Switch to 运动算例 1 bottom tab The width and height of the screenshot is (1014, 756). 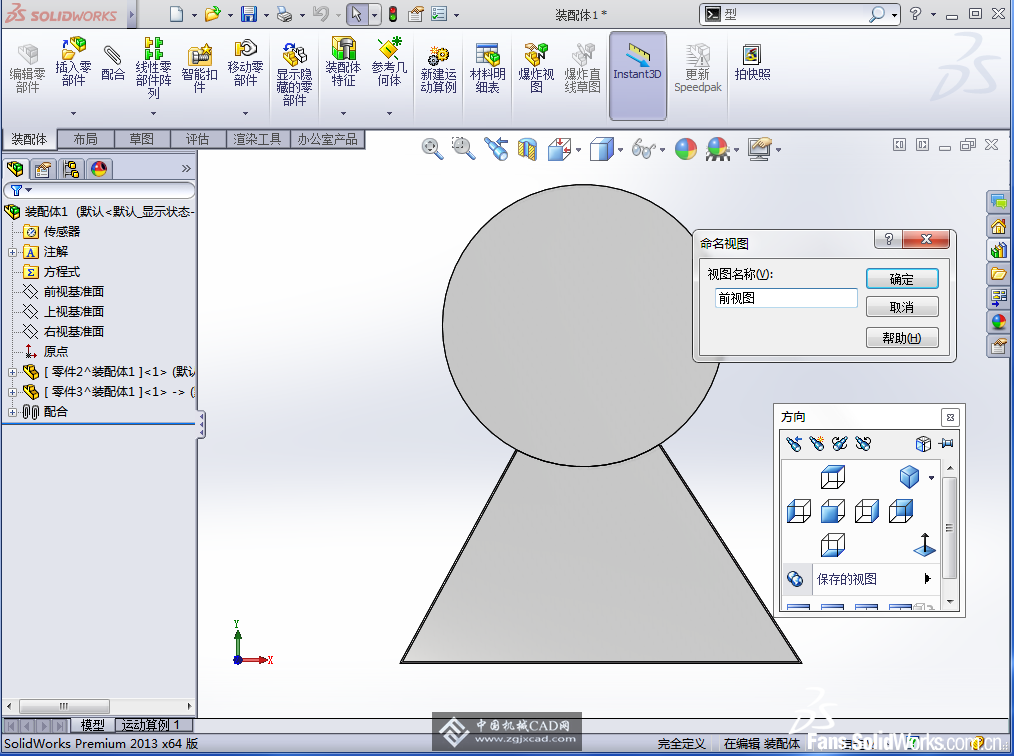[x=152, y=726]
